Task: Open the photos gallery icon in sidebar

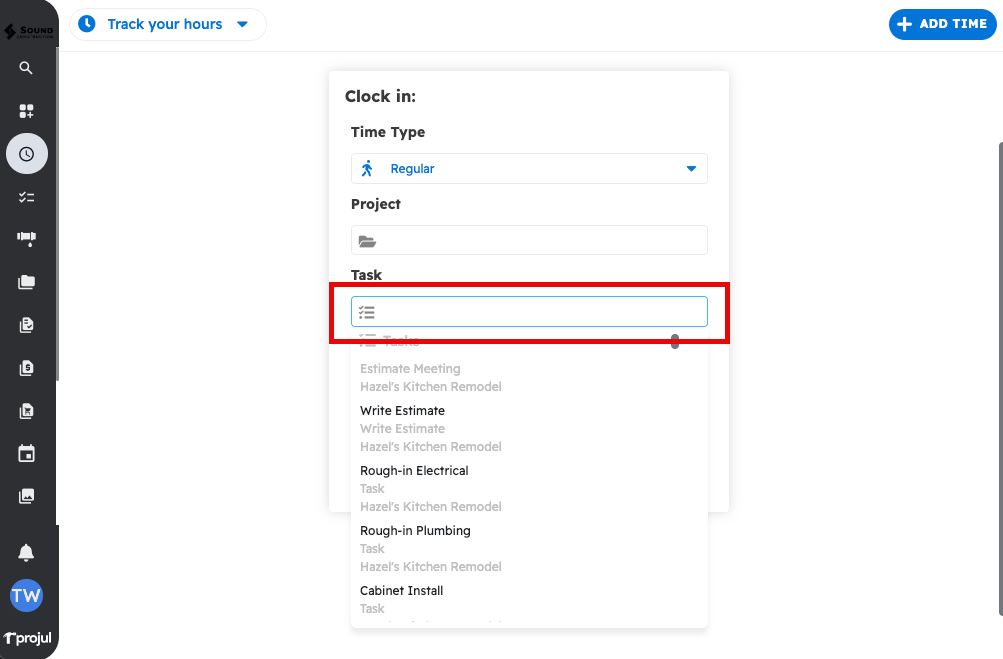Action: tap(27, 496)
